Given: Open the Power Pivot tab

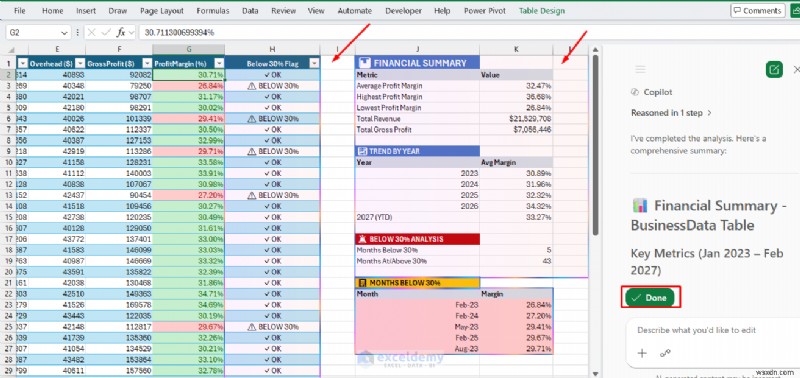Looking at the screenshot, I should click(485, 11).
